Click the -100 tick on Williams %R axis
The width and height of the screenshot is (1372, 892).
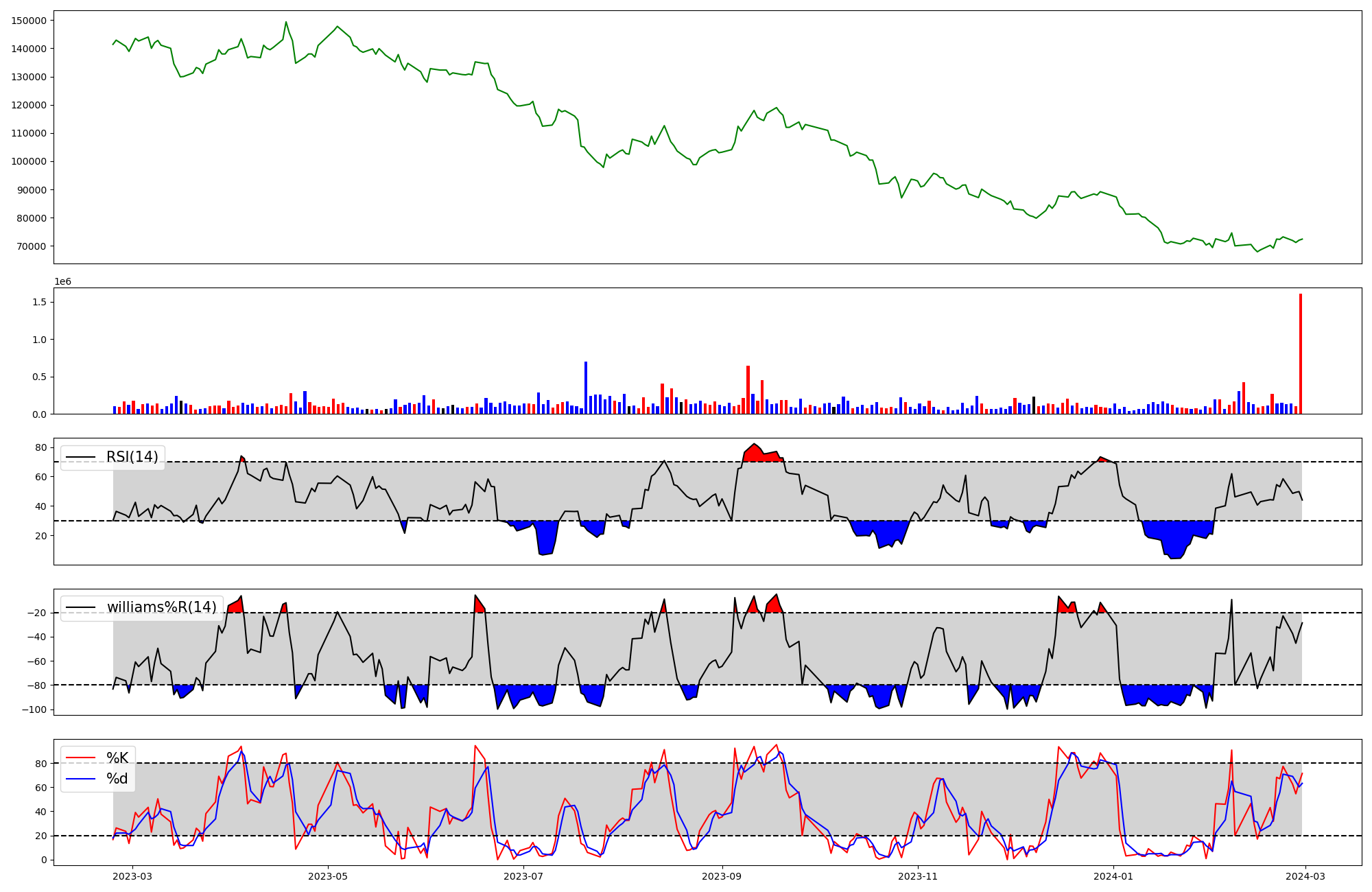pyautogui.click(x=33, y=709)
